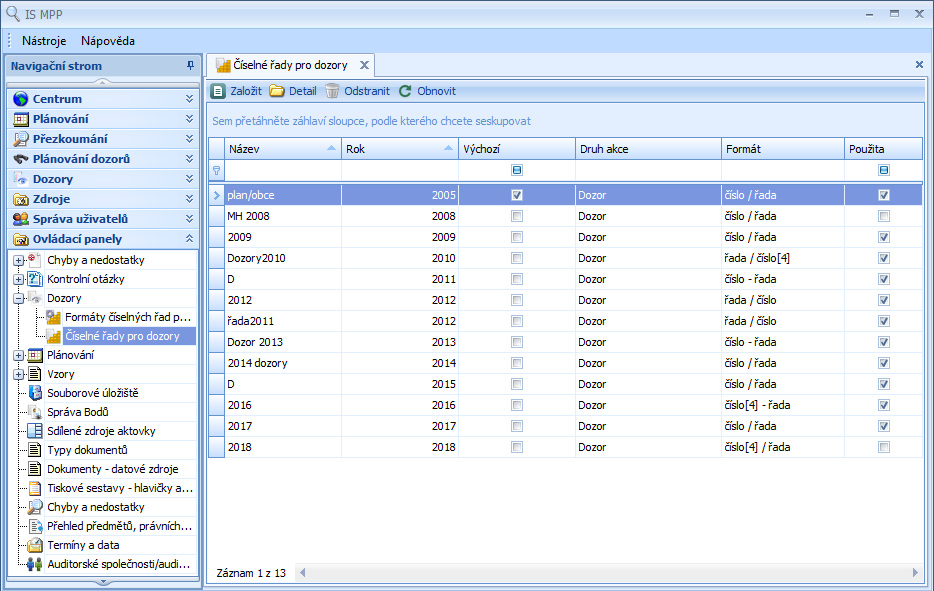The height and width of the screenshot is (591, 934).
Task: Click the Druh akce column header
Action: (648, 149)
